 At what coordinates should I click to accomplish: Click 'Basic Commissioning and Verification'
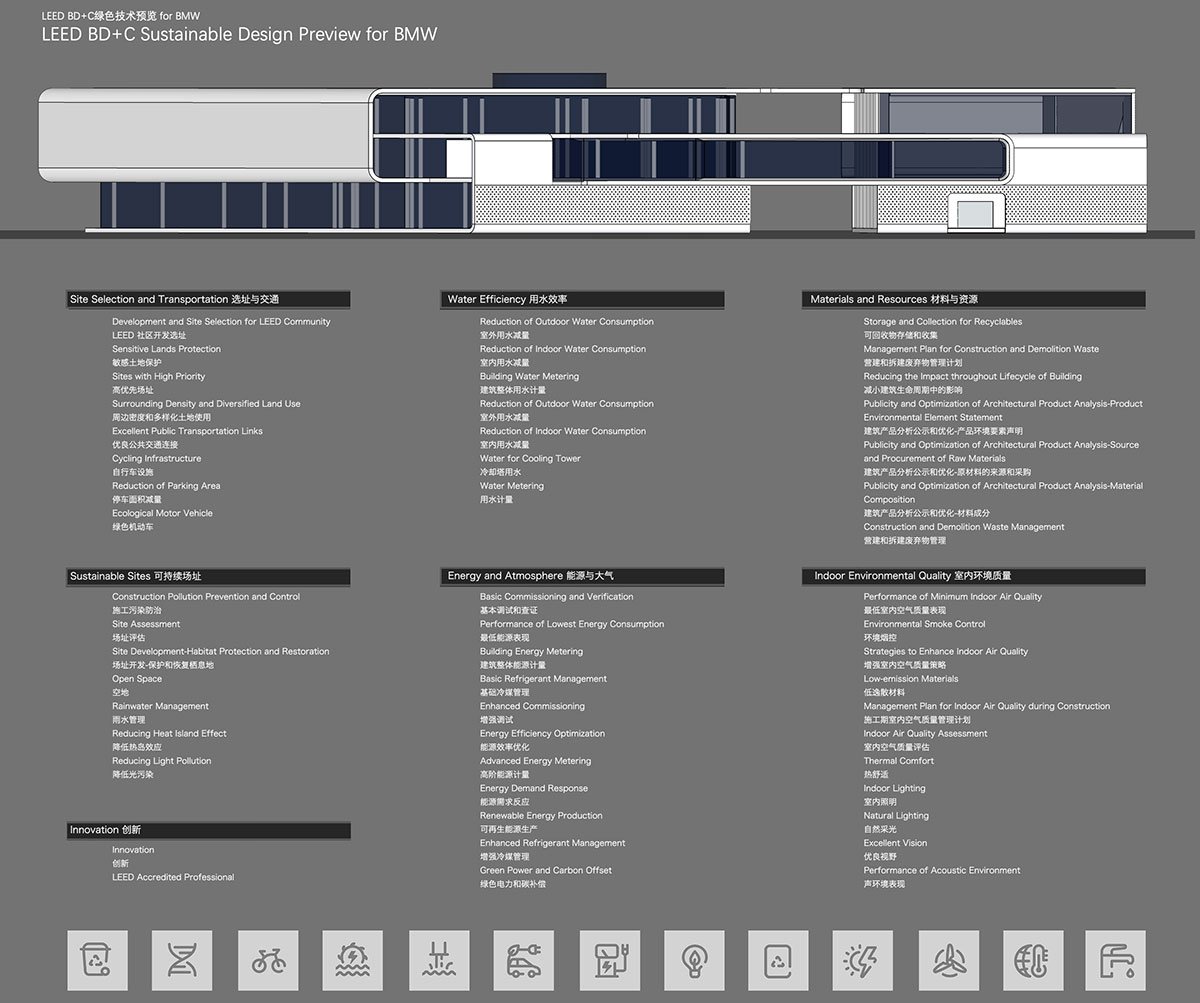(x=556, y=597)
